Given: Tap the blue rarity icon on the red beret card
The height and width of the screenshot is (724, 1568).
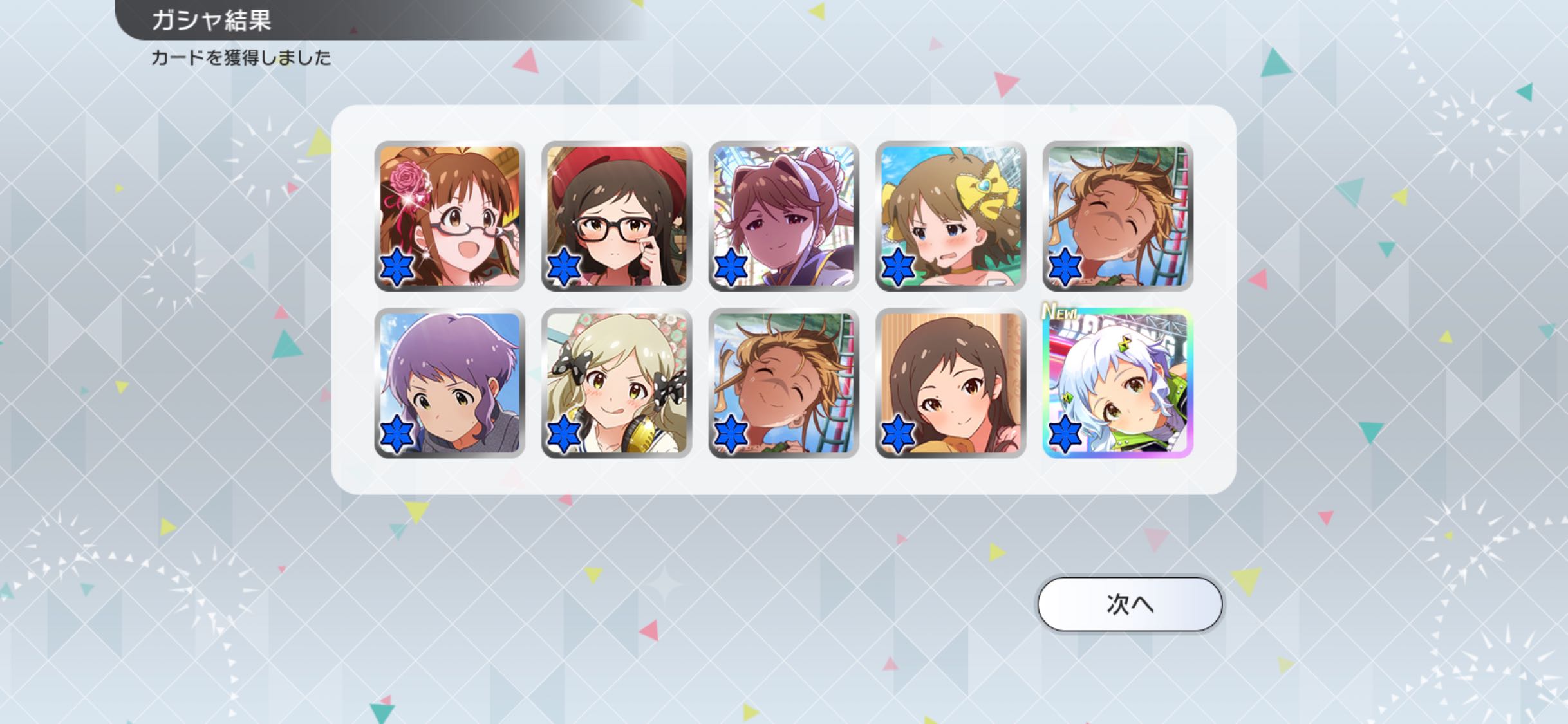Looking at the screenshot, I should point(564,266).
